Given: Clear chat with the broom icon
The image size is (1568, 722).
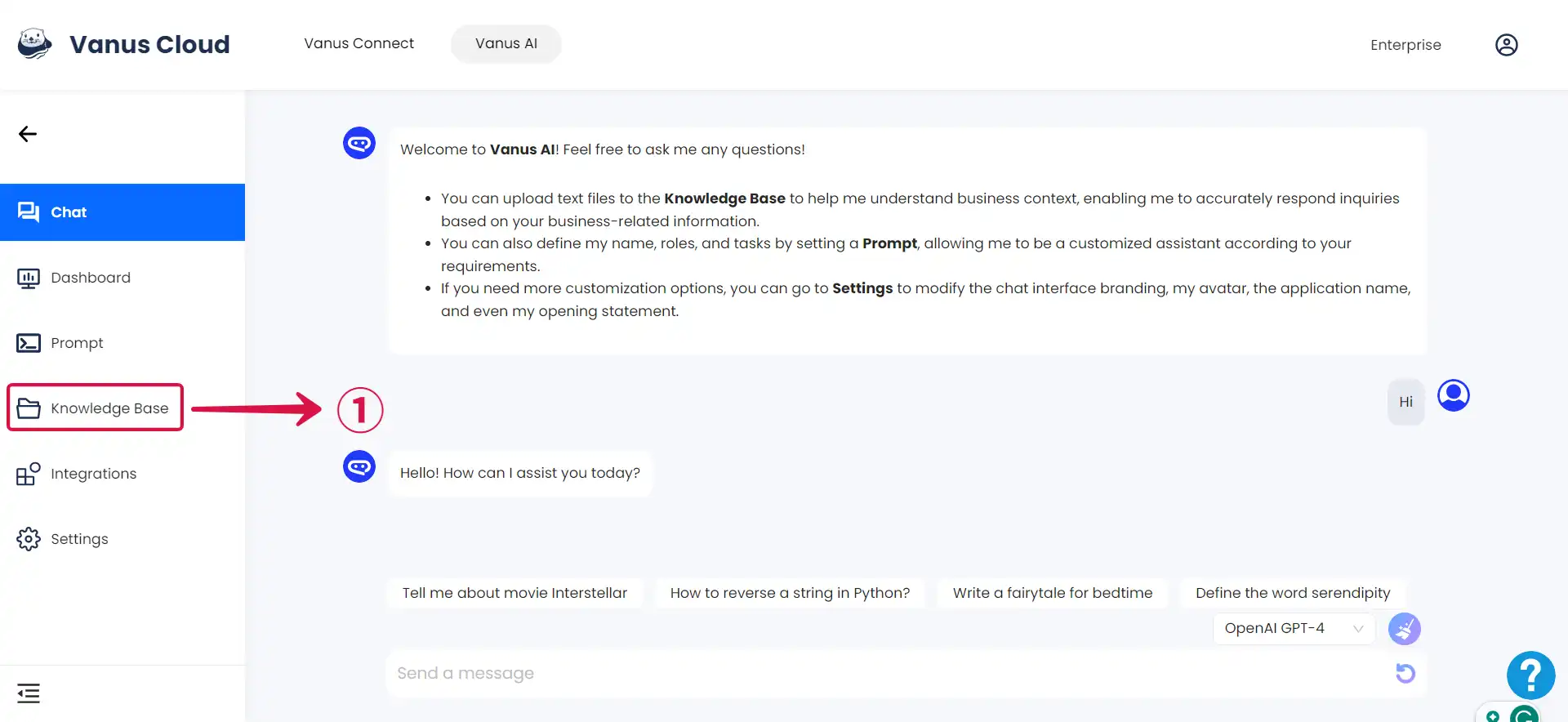Looking at the screenshot, I should point(1405,629).
